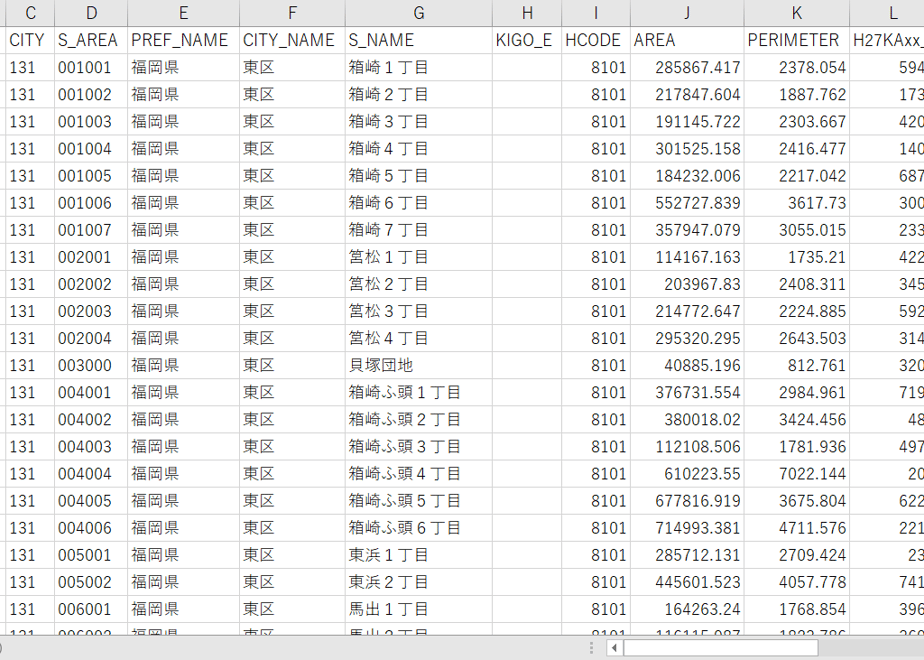924x660 pixels.
Task: Click the AREA header cell
Action: coord(687,40)
